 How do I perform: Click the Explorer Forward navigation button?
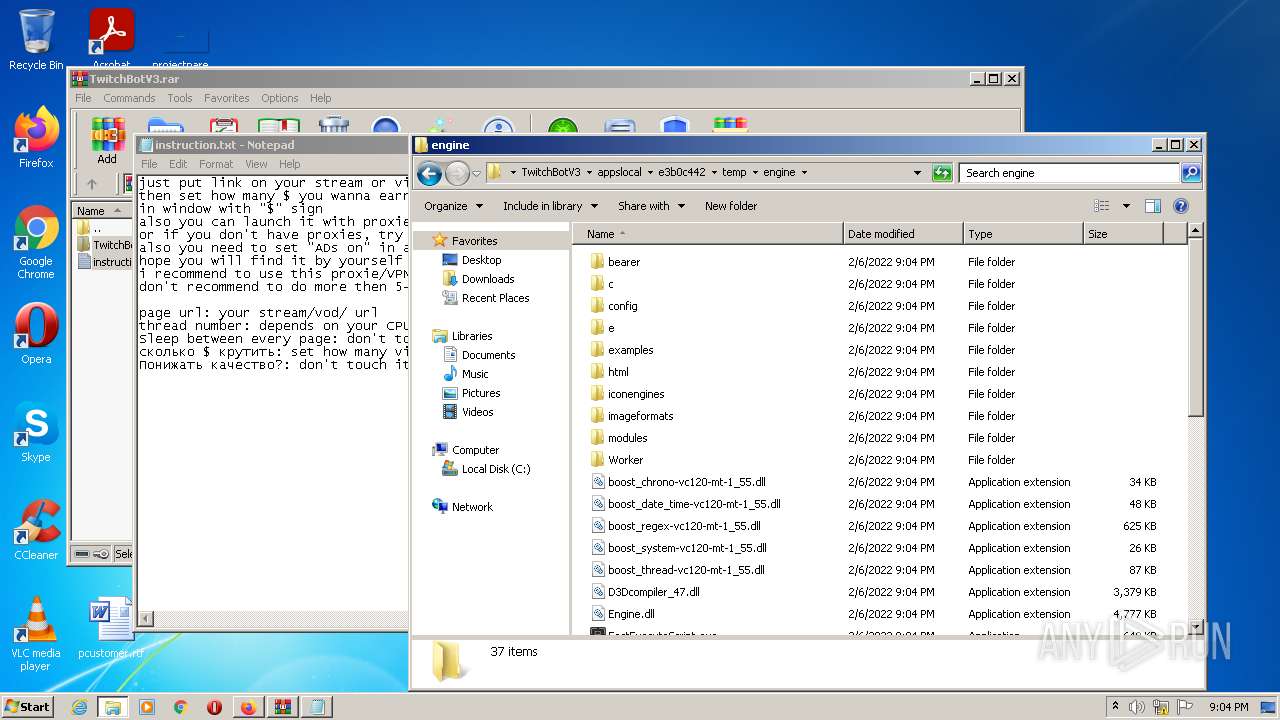point(457,173)
